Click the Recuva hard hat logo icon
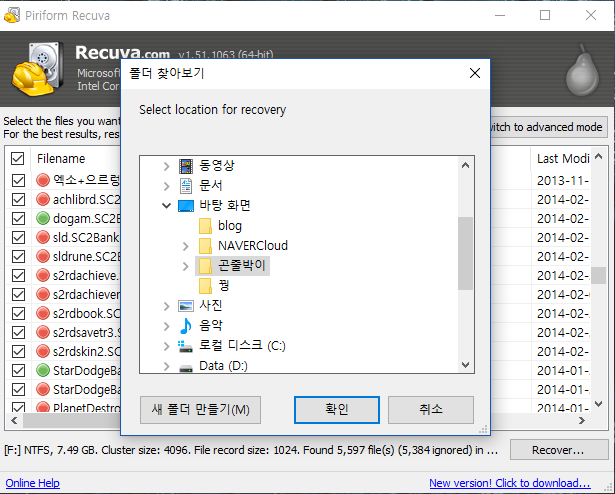 click(38, 69)
